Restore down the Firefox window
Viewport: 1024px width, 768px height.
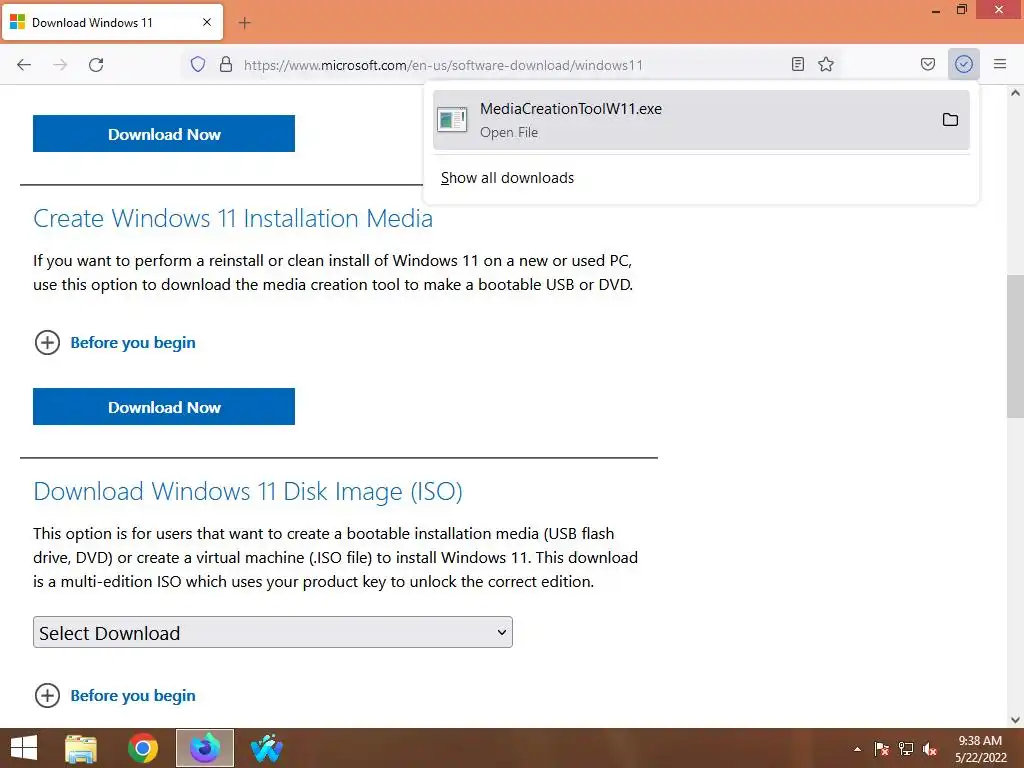pos(962,10)
